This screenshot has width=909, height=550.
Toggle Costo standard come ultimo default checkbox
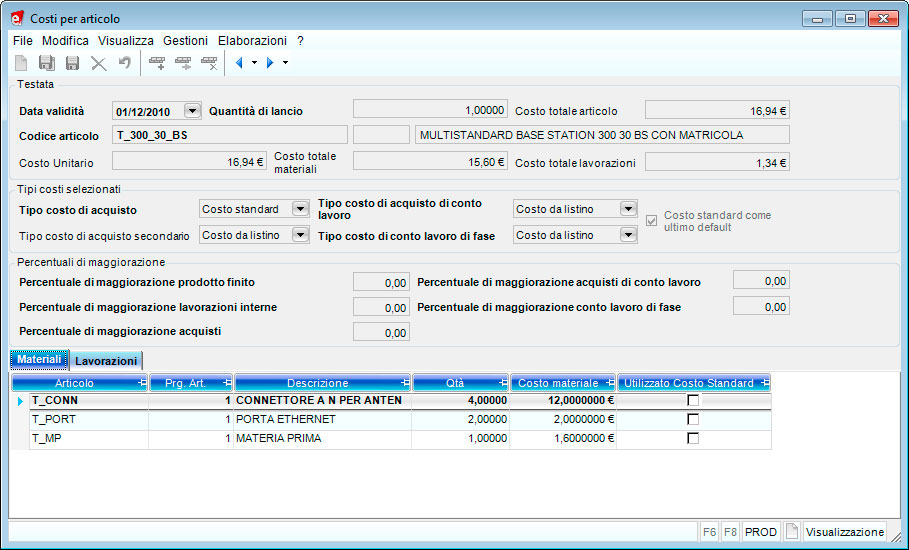(x=652, y=221)
